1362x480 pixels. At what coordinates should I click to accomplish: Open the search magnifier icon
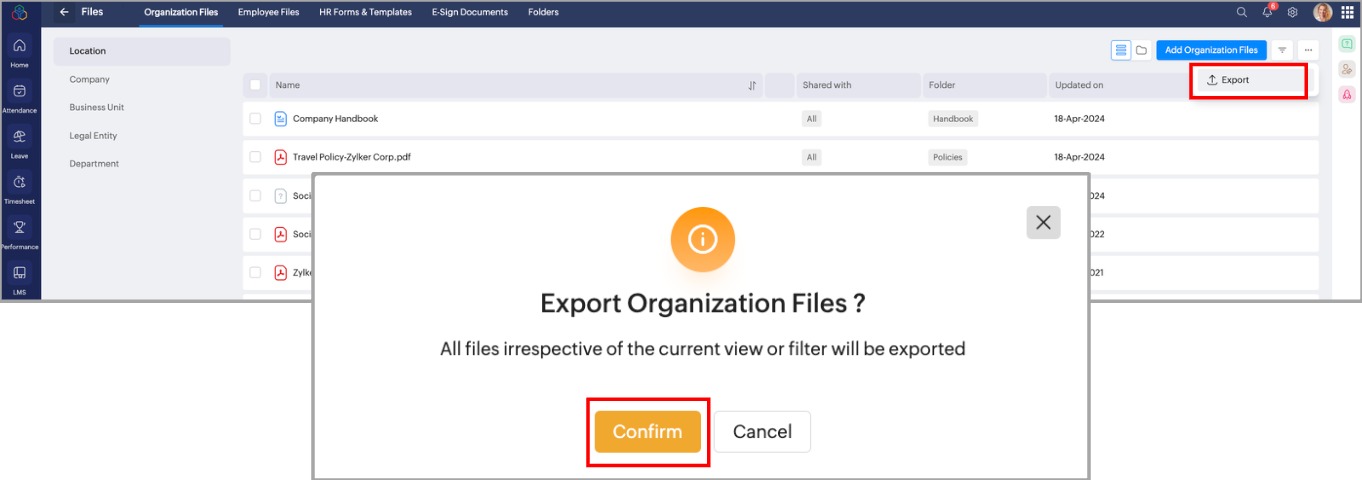1242,12
